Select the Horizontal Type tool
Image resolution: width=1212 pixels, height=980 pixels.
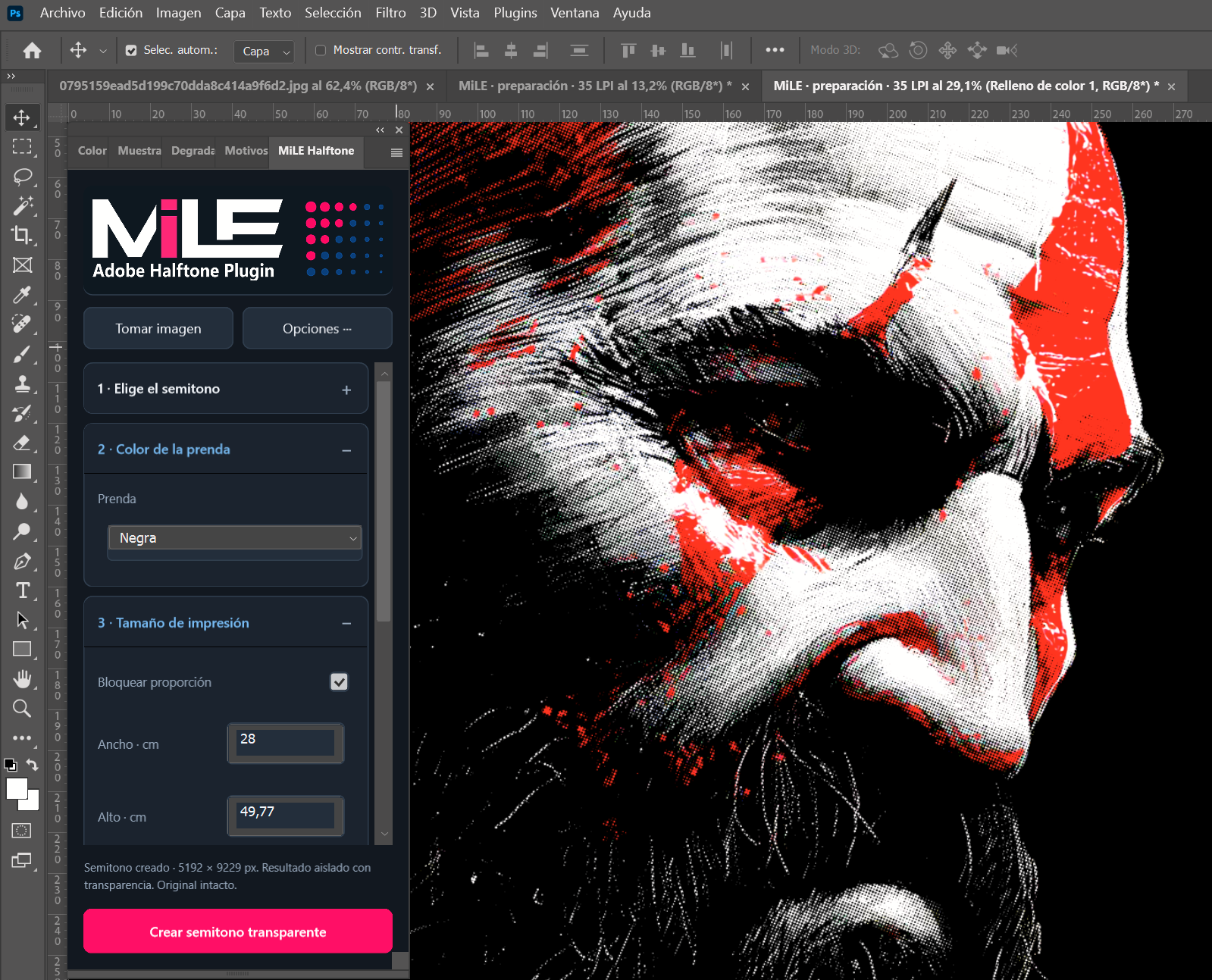click(22, 590)
